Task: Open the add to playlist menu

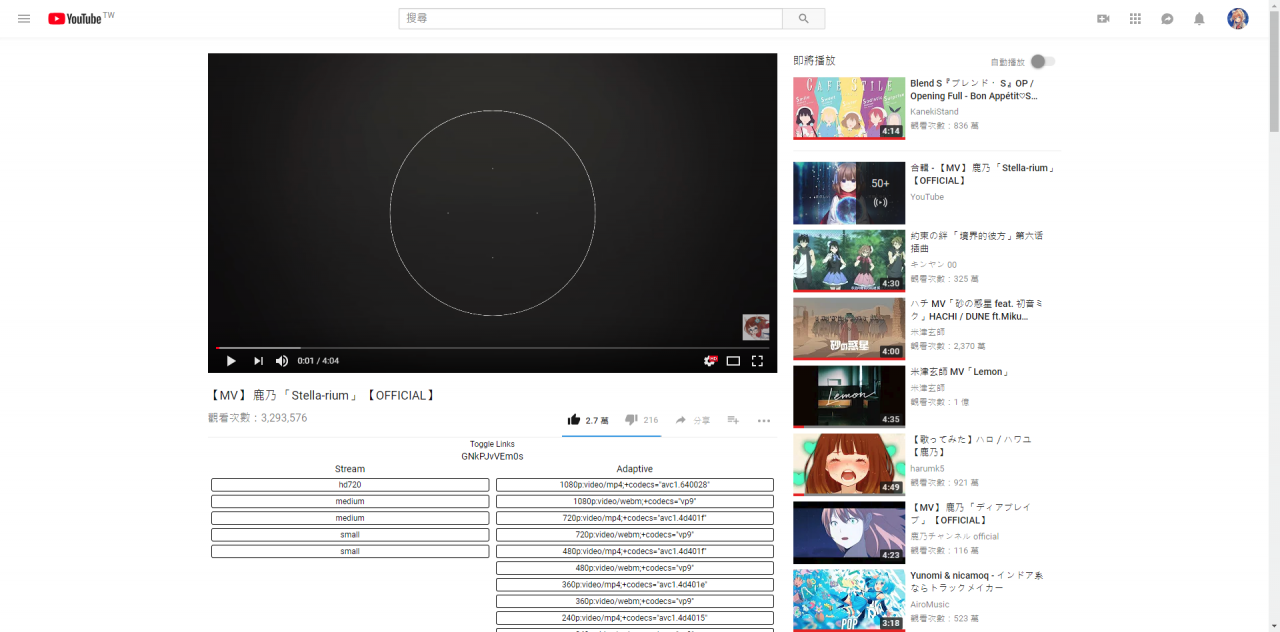Action: pyautogui.click(x=733, y=420)
